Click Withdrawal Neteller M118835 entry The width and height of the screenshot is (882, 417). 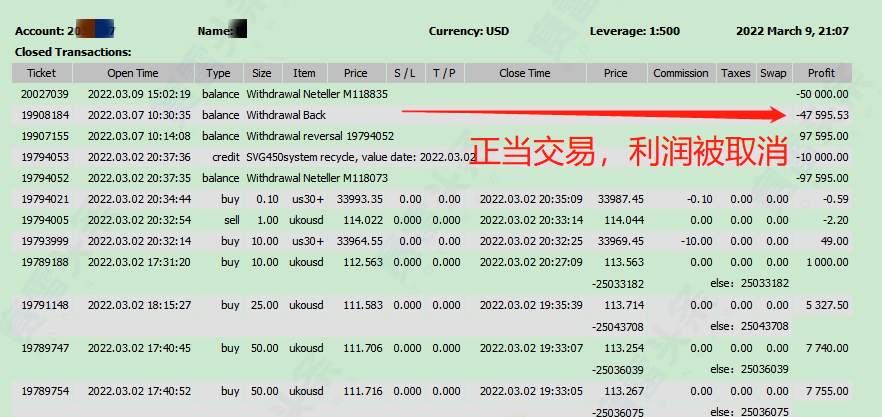317,94
